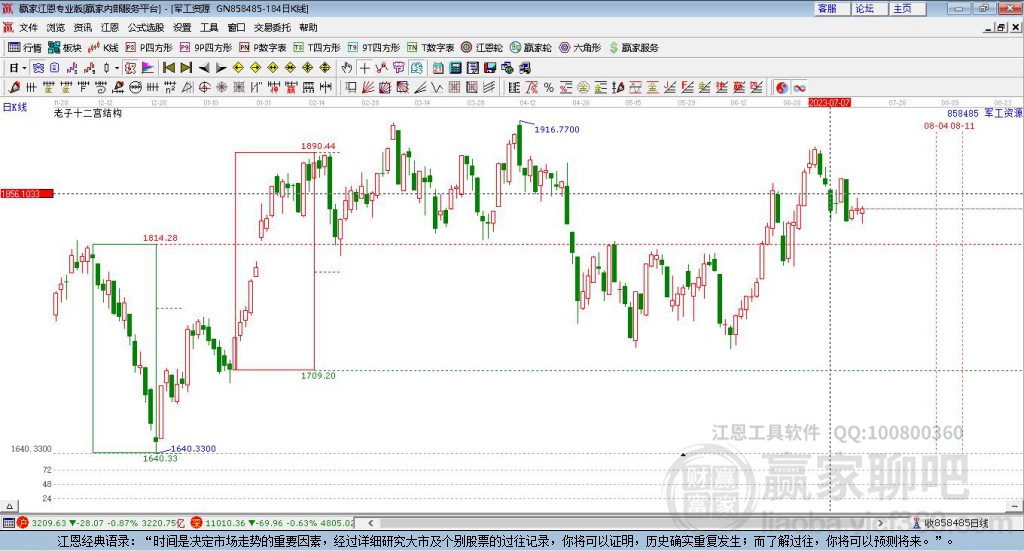
Task: Open the 六角形 hexagon chart
Action: click(x=580, y=48)
